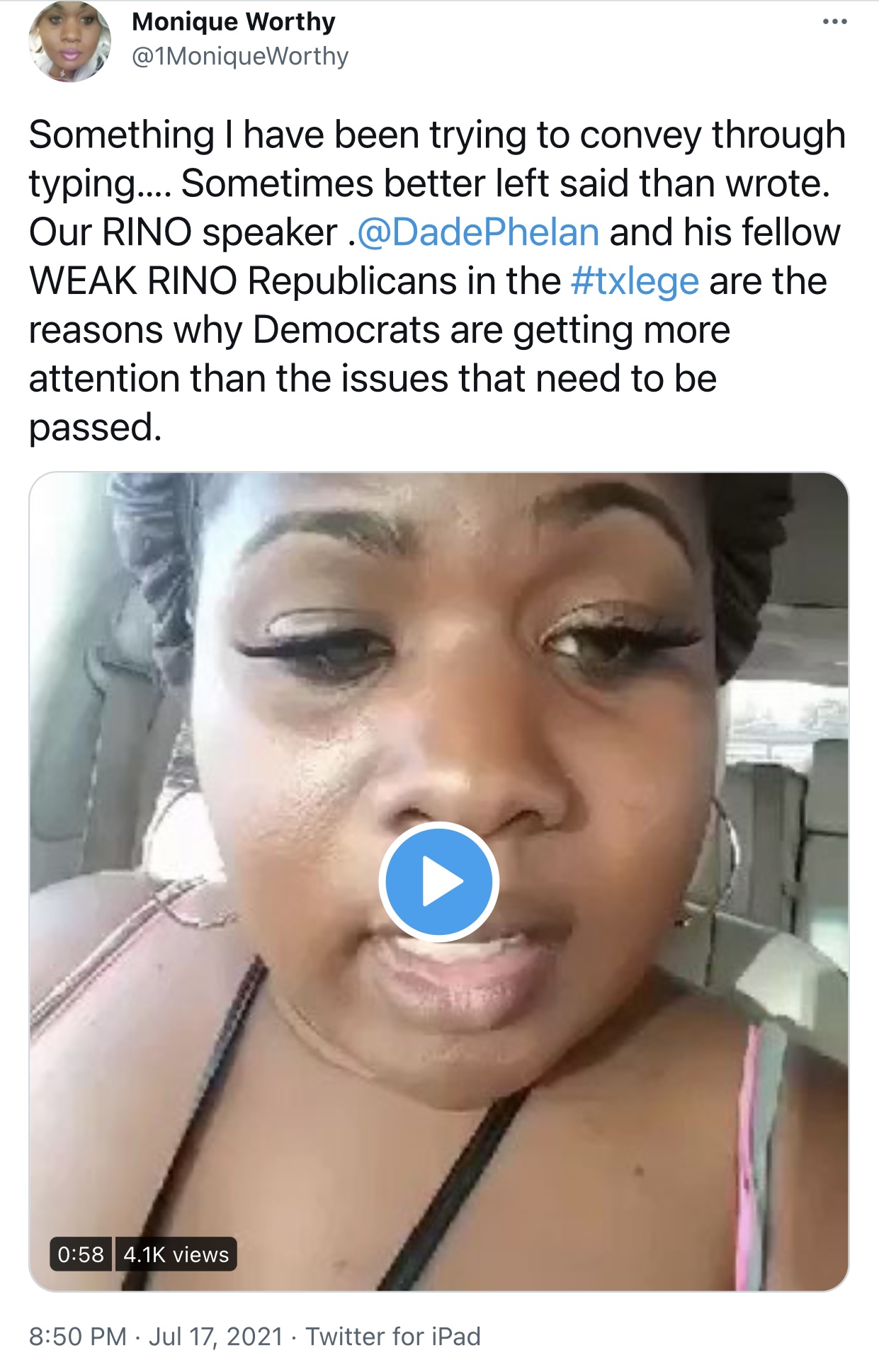Viewport: 879px width, 1372px height.
Task: Open Monique Worthy's profile avatar
Action: click(69, 41)
